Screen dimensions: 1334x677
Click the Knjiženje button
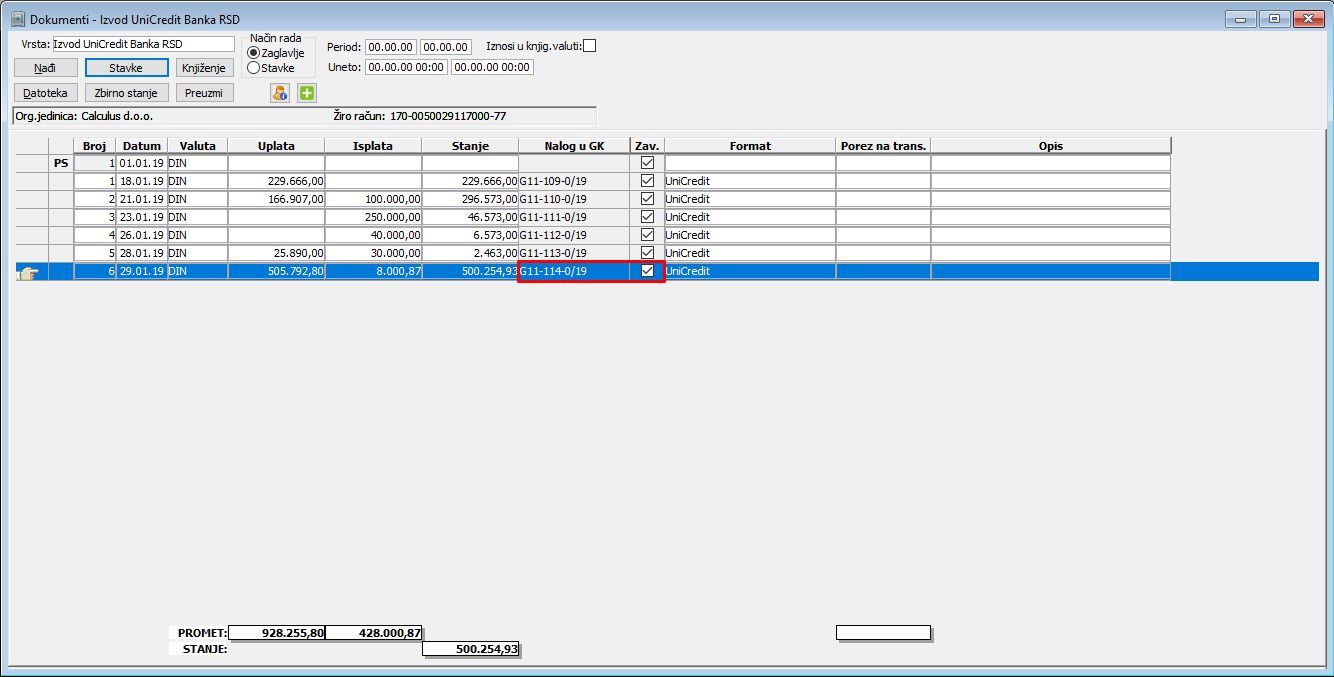coord(205,68)
